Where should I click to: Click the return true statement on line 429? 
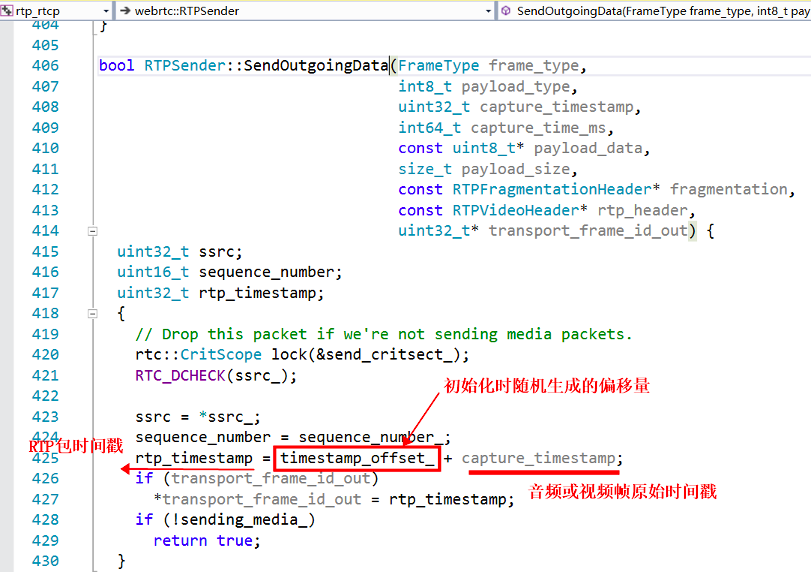pos(206,540)
